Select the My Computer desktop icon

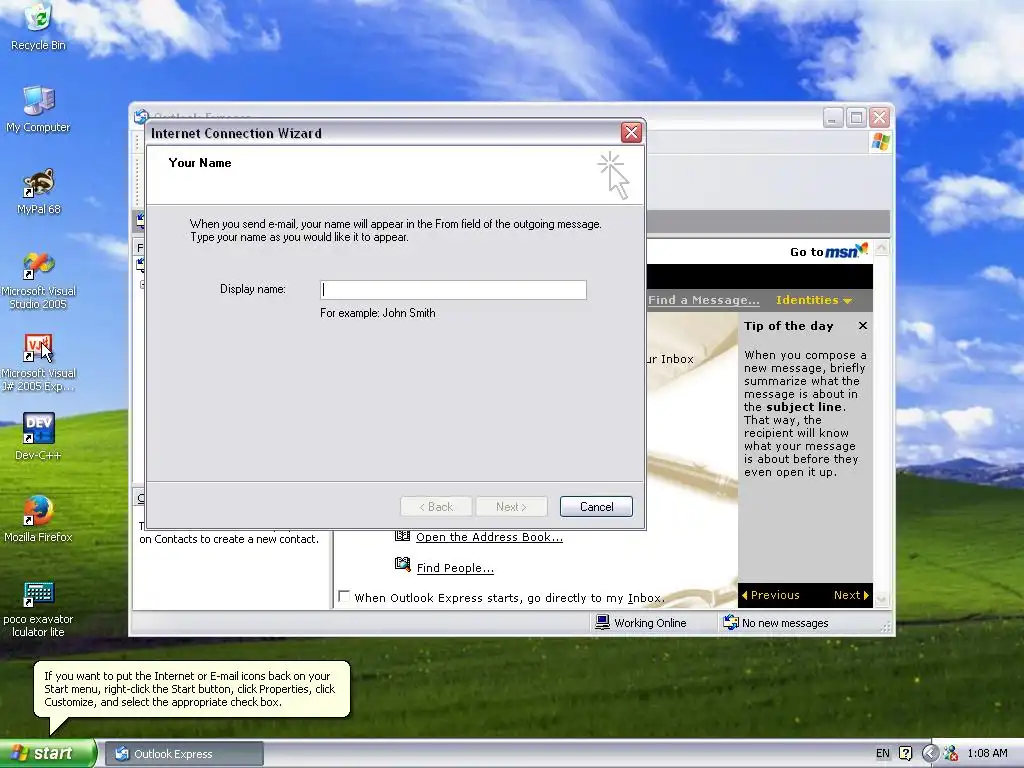coord(39,109)
